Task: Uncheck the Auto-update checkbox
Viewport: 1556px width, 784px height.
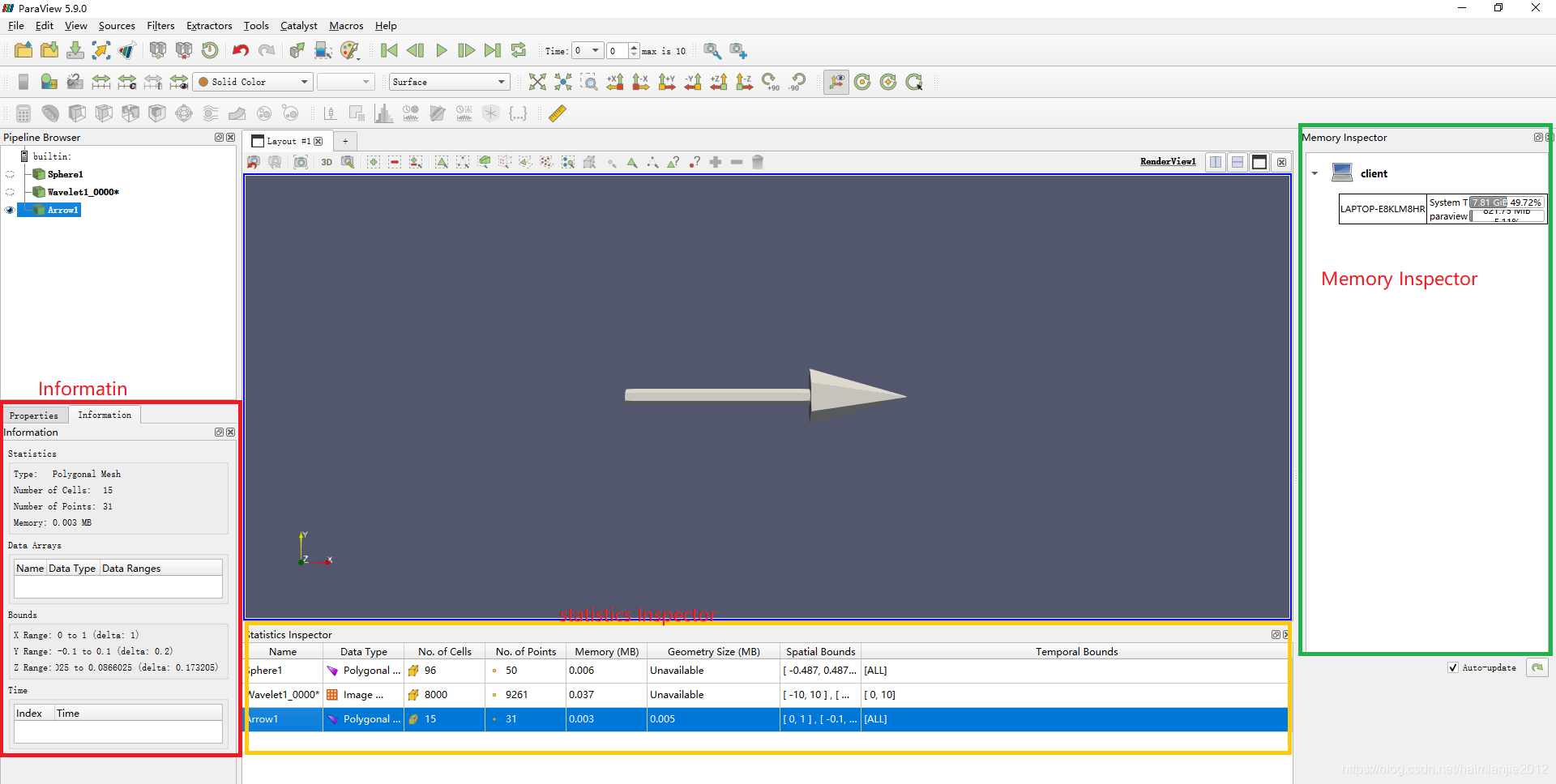Action: (x=1453, y=667)
